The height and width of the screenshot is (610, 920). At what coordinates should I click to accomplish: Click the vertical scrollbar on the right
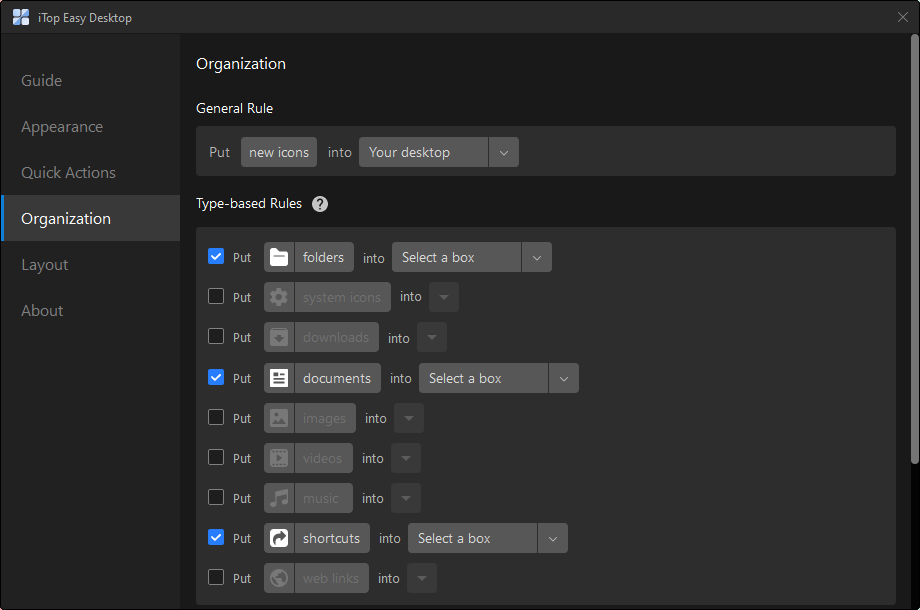914,250
